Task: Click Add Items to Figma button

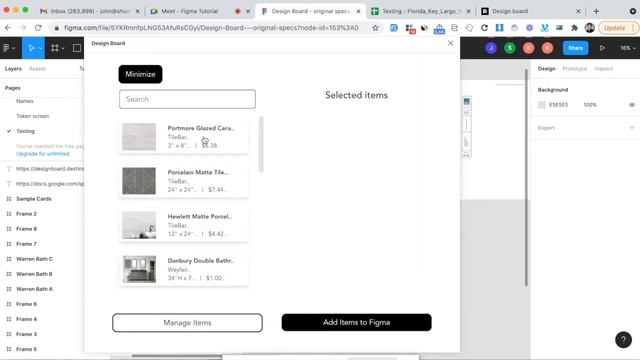Action: (356, 322)
